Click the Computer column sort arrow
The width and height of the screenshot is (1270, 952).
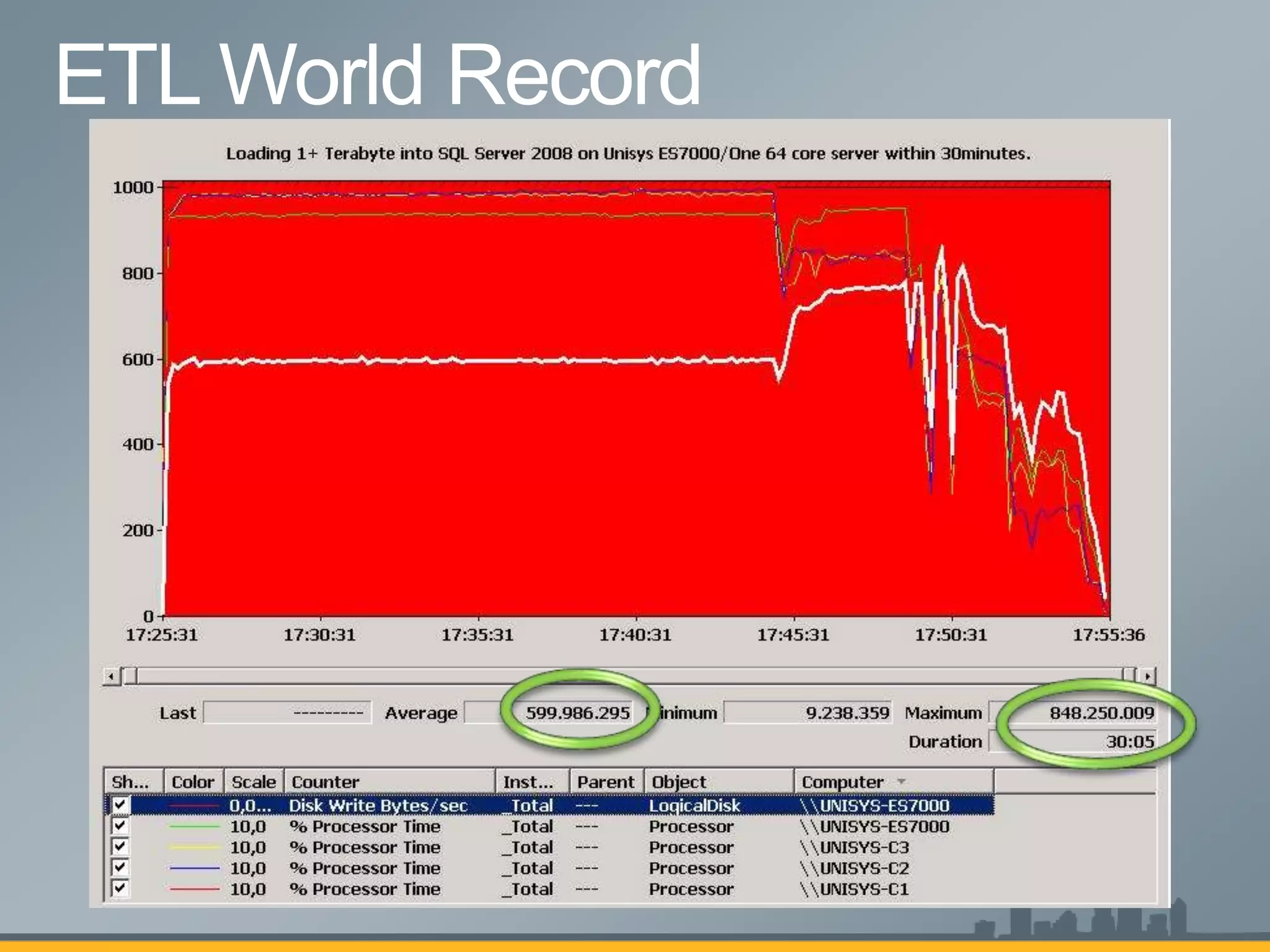coord(902,782)
